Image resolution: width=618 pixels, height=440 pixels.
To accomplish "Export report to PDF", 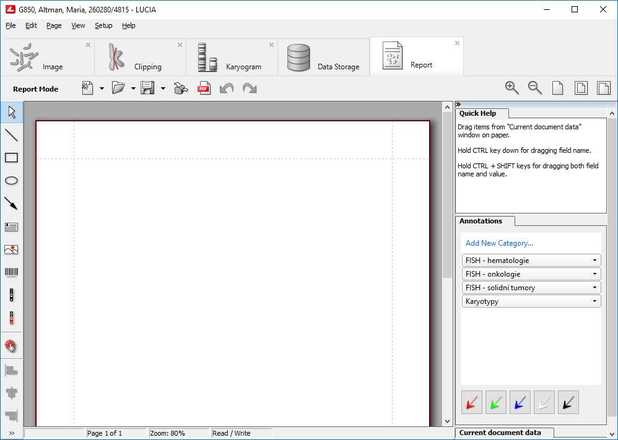I will point(204,89).
